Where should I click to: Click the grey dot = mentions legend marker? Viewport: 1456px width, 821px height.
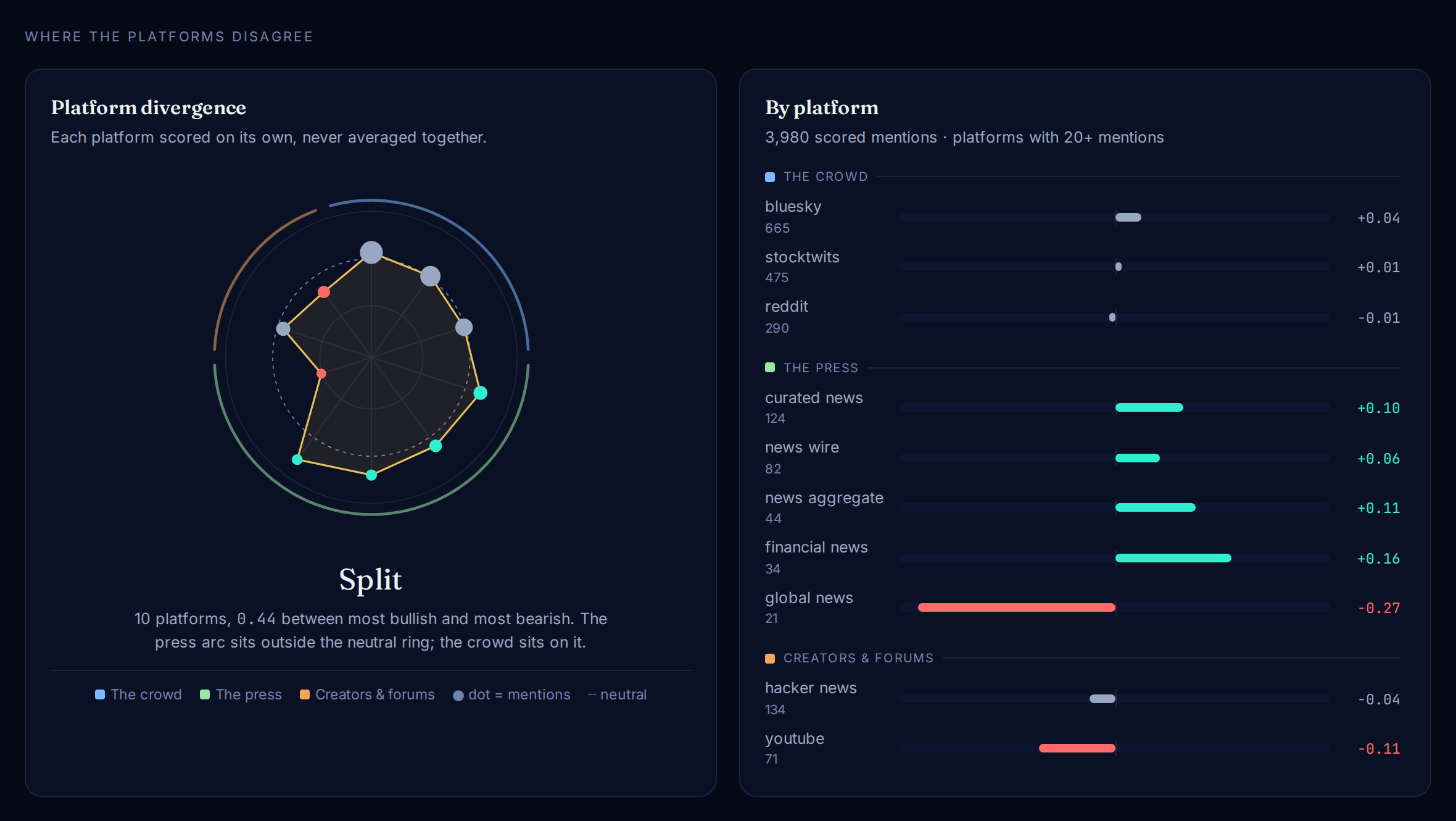point(458,696)
